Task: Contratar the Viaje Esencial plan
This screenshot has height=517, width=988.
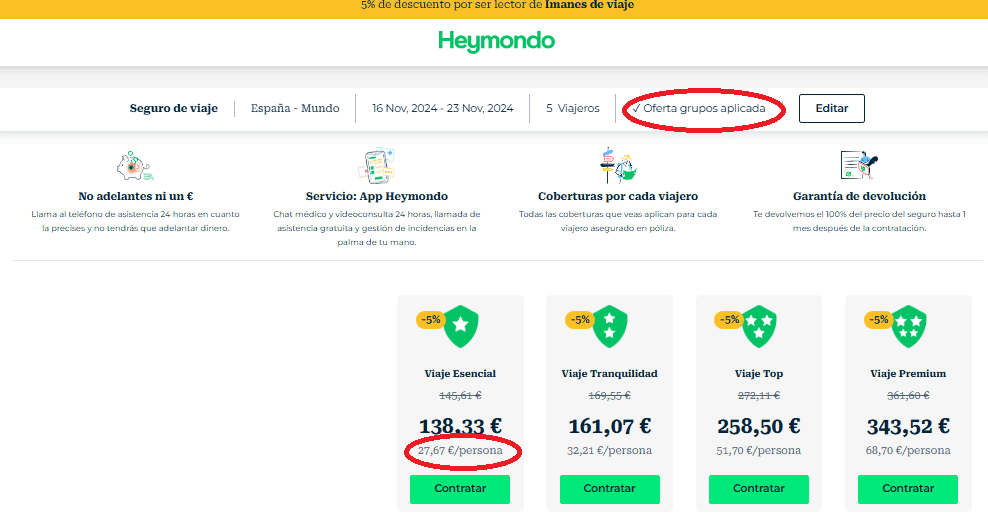Action: click(x=460, y=489)
